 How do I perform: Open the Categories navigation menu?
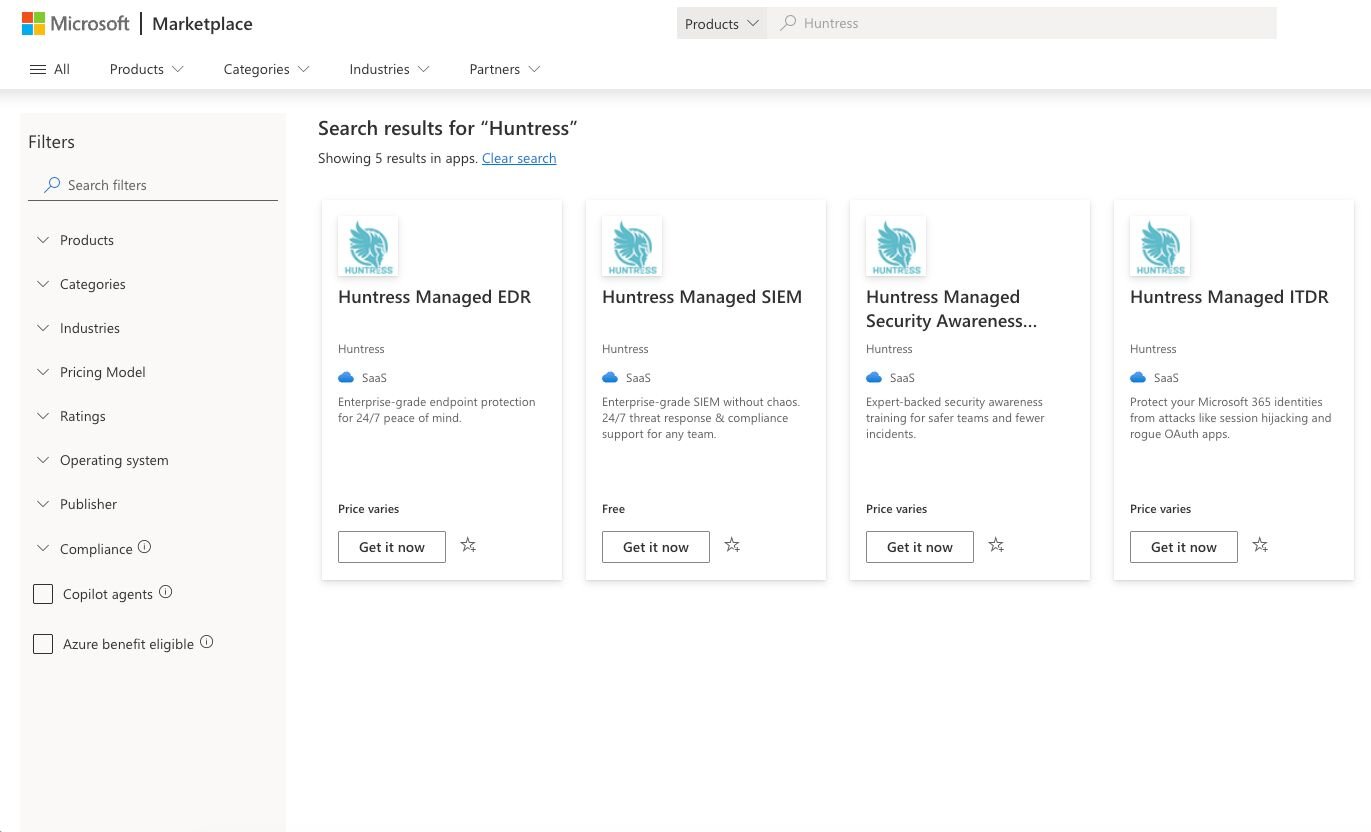(266, 69)
